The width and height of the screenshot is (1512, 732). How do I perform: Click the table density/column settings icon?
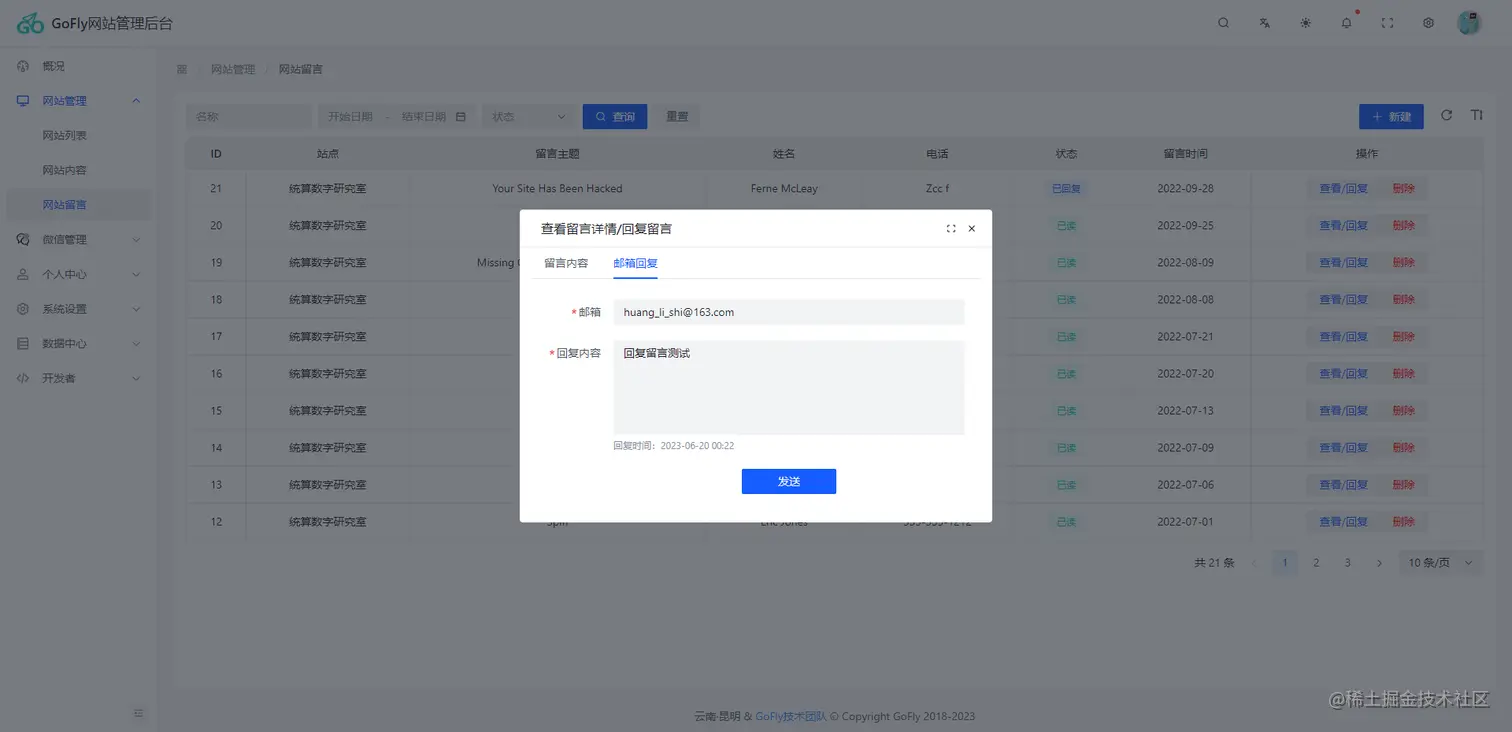pyautogui.click(x=1476, y=116)
